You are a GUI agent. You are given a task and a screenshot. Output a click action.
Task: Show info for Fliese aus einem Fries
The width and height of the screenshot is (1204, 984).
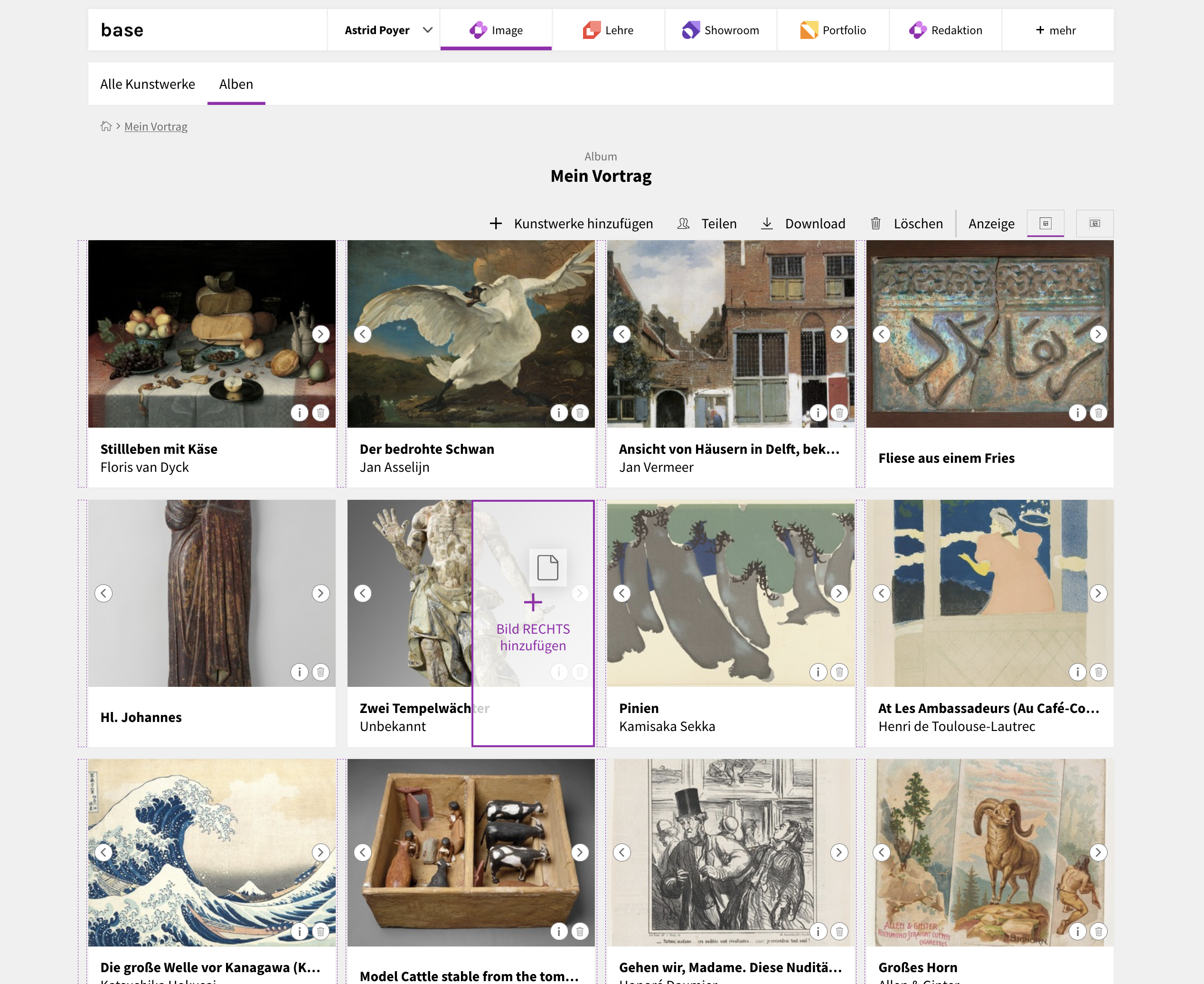pos(1078,412)
